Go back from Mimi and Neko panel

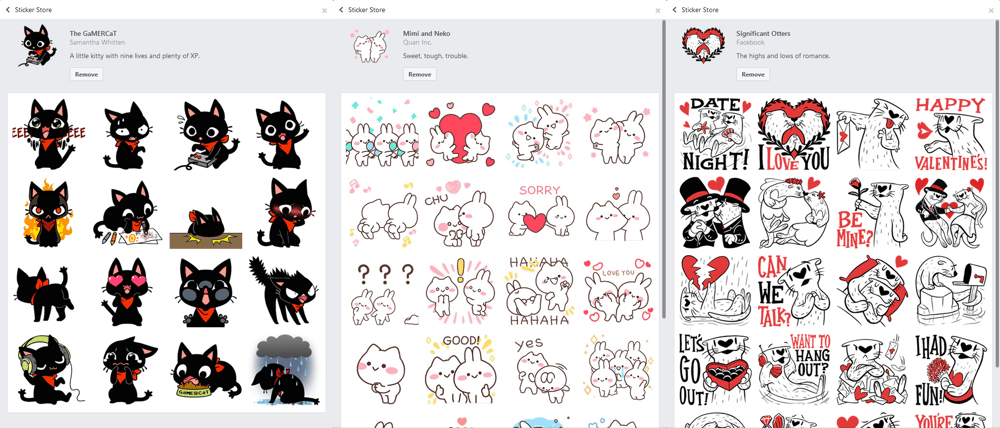[x=341, y=10]
